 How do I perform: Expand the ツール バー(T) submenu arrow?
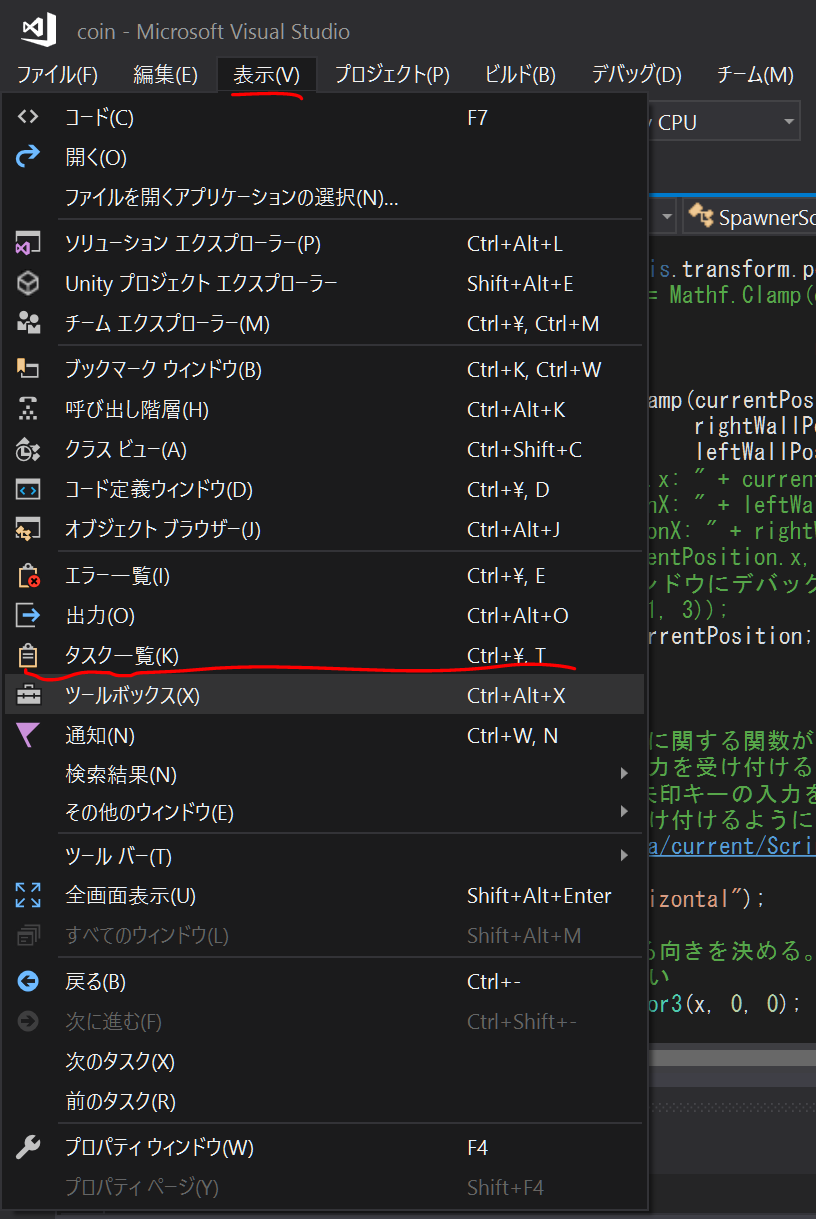click(624, 856)
